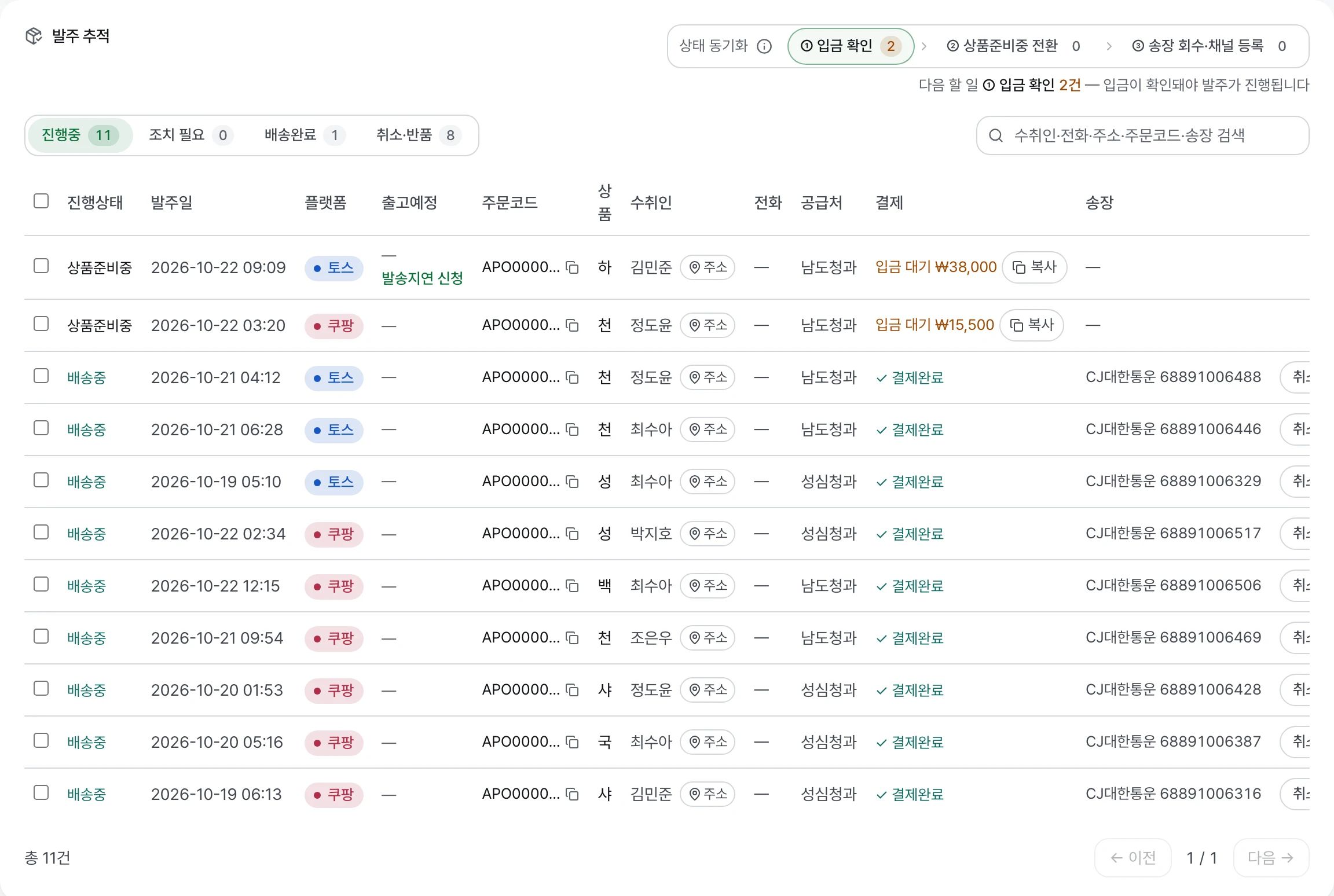Viewport: 1334px width, 896px height.
Task: Copy order code in 2026-10-19 06:13 row
Action: [x=572, y=794]
